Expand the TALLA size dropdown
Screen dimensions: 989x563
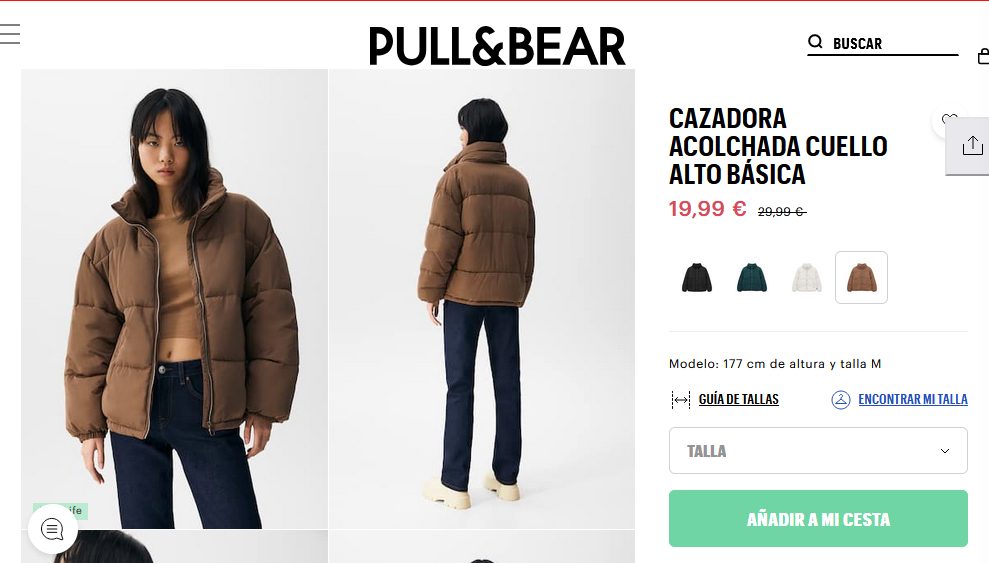818,451
